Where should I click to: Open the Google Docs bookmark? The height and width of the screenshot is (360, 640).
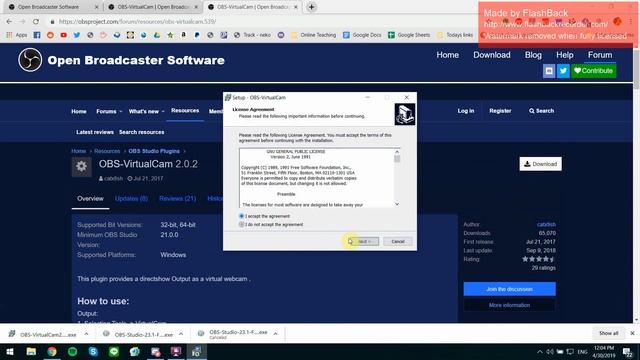coord(362,35)
